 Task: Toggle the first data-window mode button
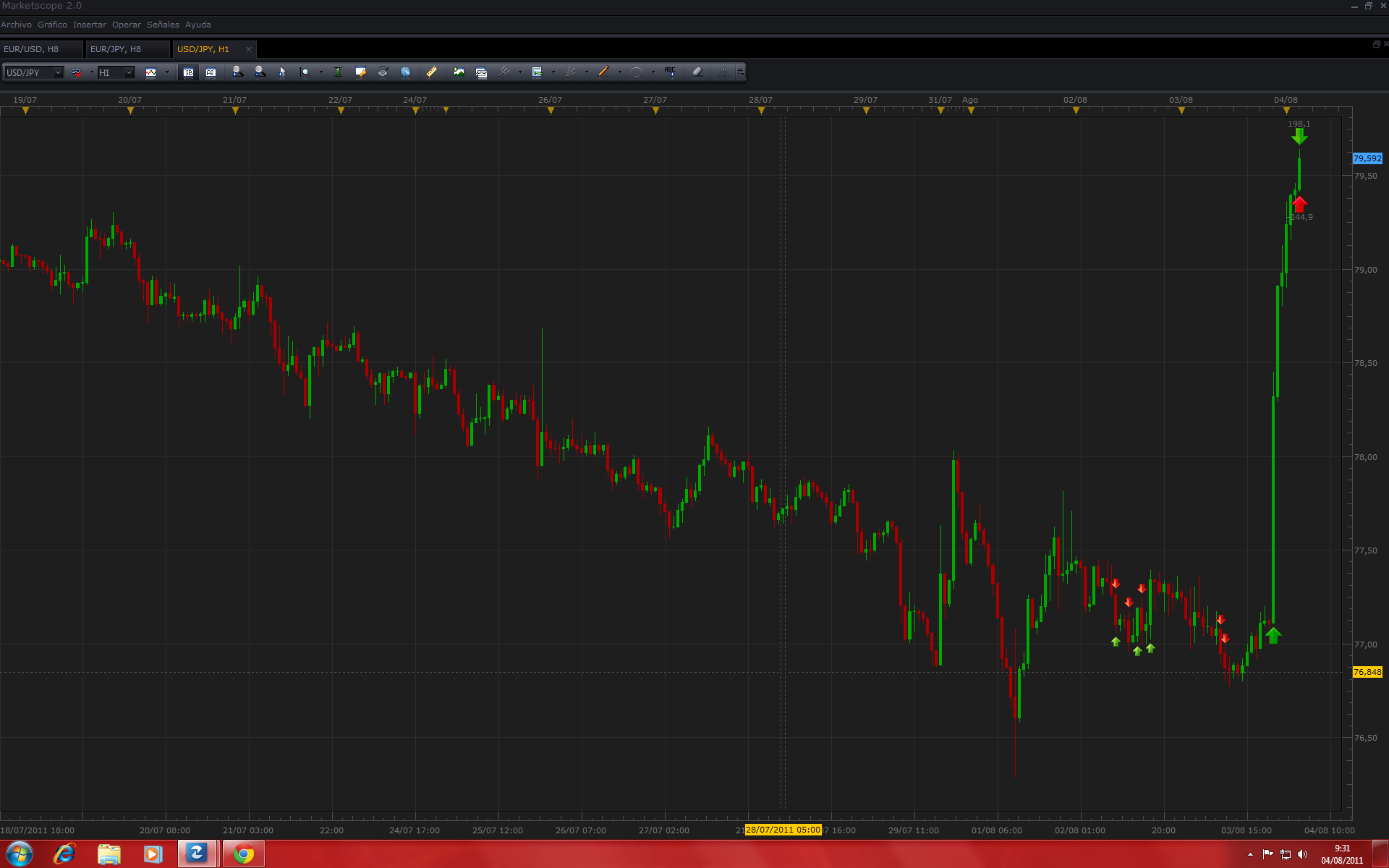[x=188, y=72]
